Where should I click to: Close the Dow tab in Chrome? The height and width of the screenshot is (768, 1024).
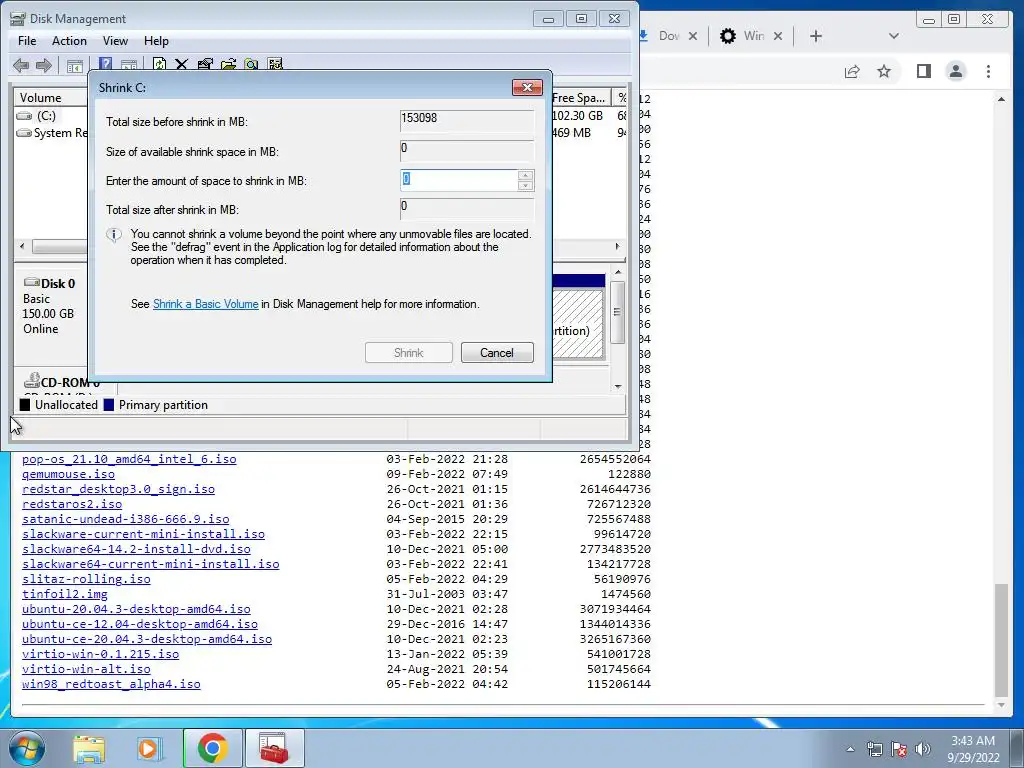point(693,36)
